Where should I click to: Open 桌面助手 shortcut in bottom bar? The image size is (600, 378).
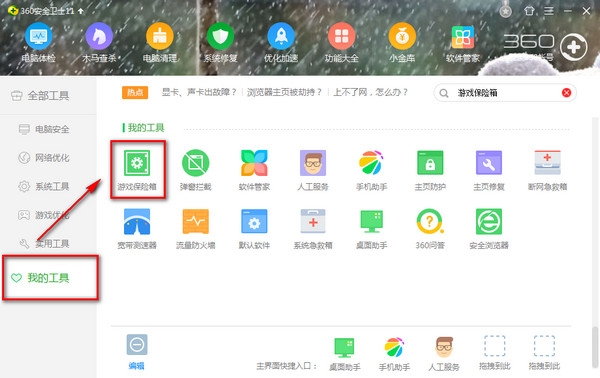coord(345,354)
